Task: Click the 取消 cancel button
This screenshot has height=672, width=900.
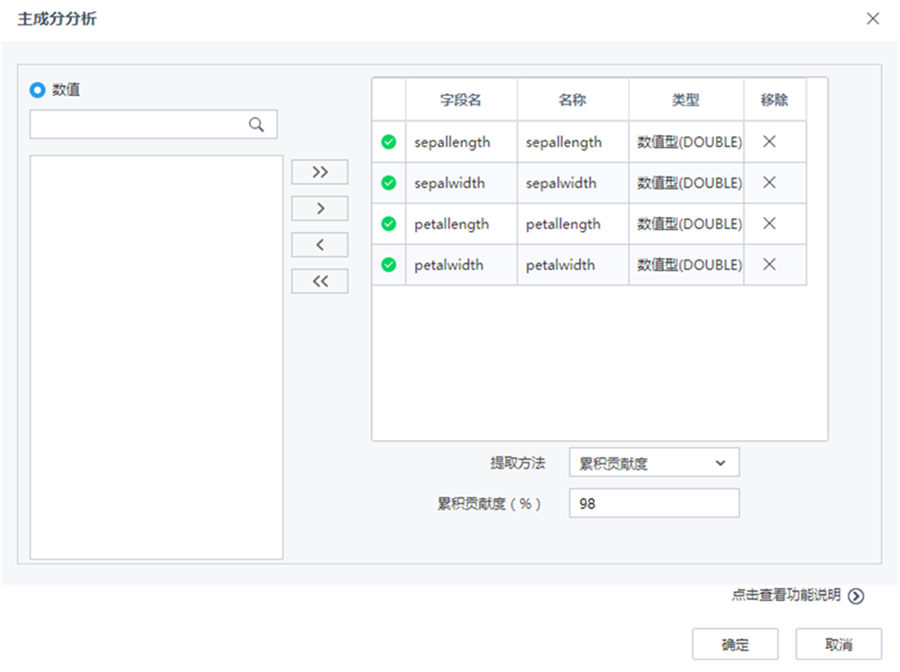Action: pos(838,644)
